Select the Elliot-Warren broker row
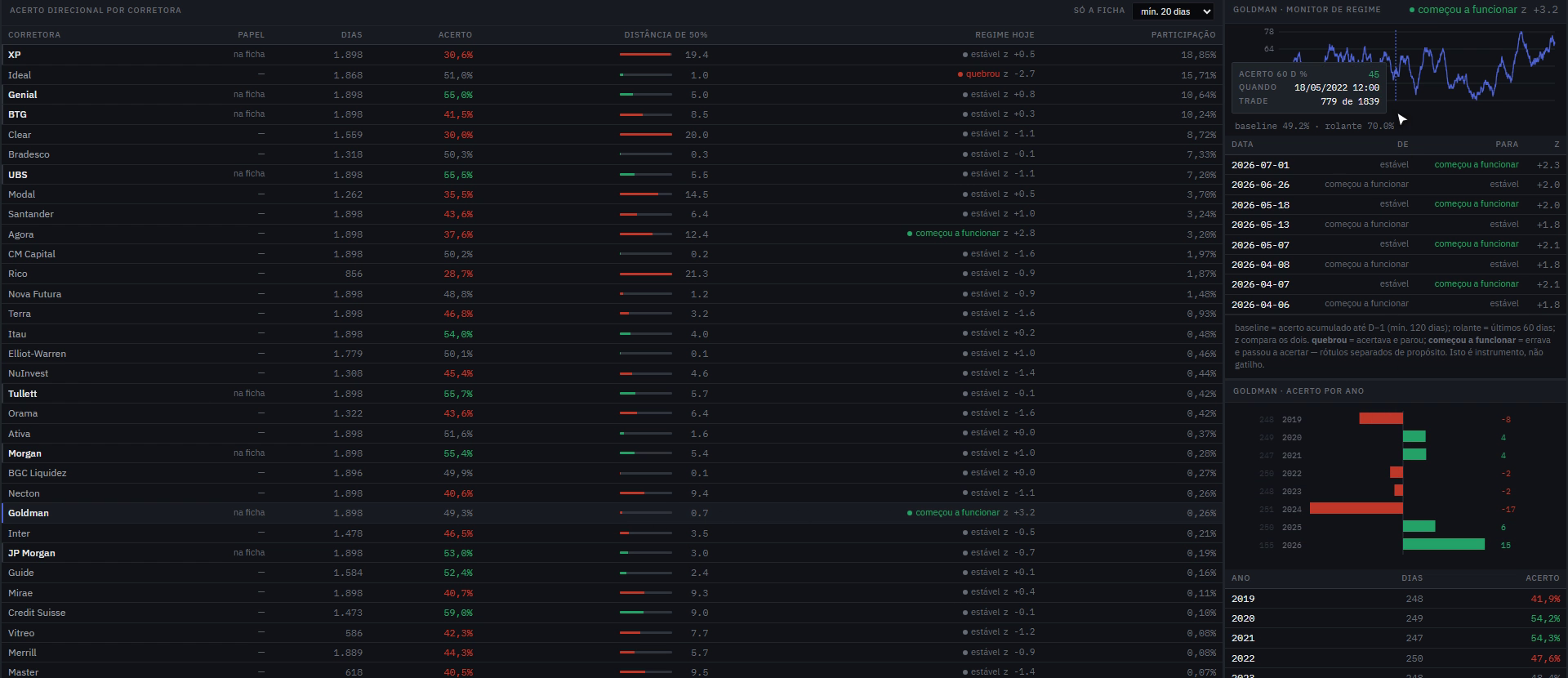The width and height of the screenshot is (1568, 678). (611, 354)
